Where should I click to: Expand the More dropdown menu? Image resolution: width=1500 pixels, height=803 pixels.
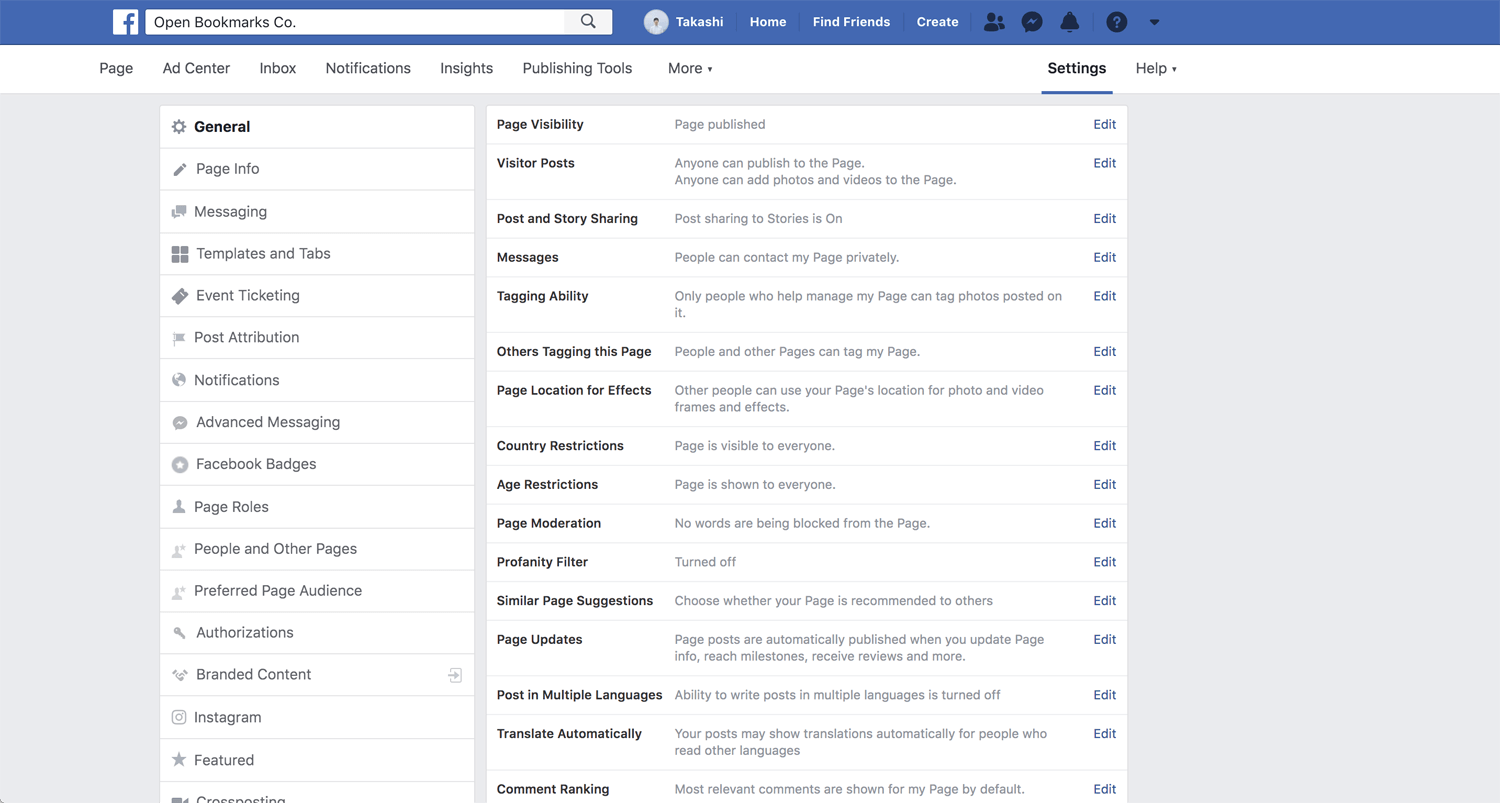690,68
